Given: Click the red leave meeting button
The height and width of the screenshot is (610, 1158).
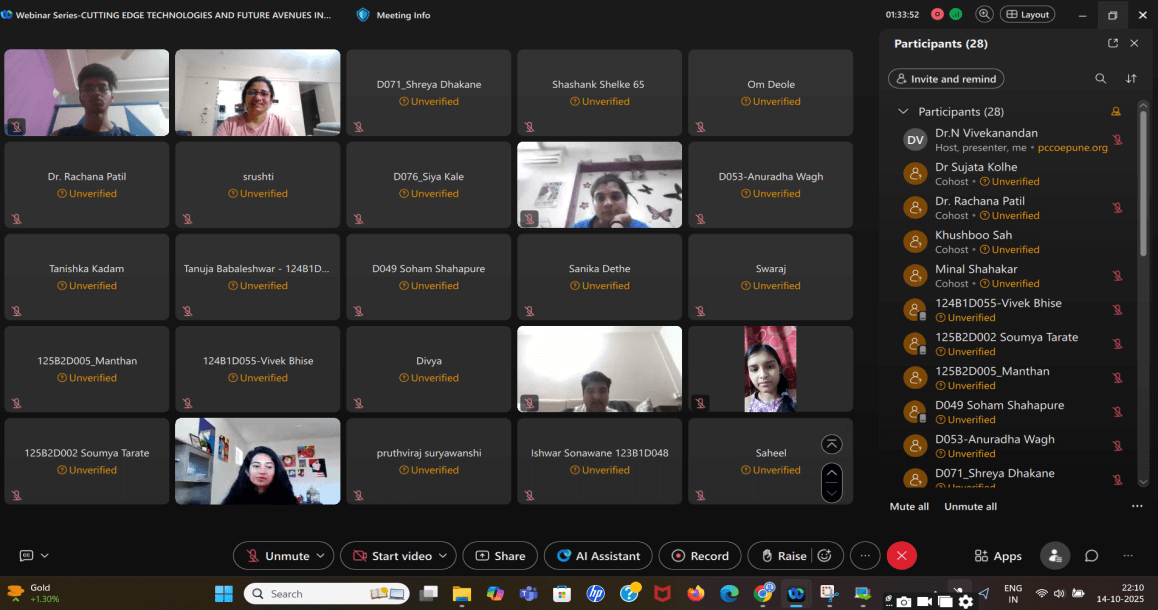Looking at the screenshot, I should tap(901, 556).
